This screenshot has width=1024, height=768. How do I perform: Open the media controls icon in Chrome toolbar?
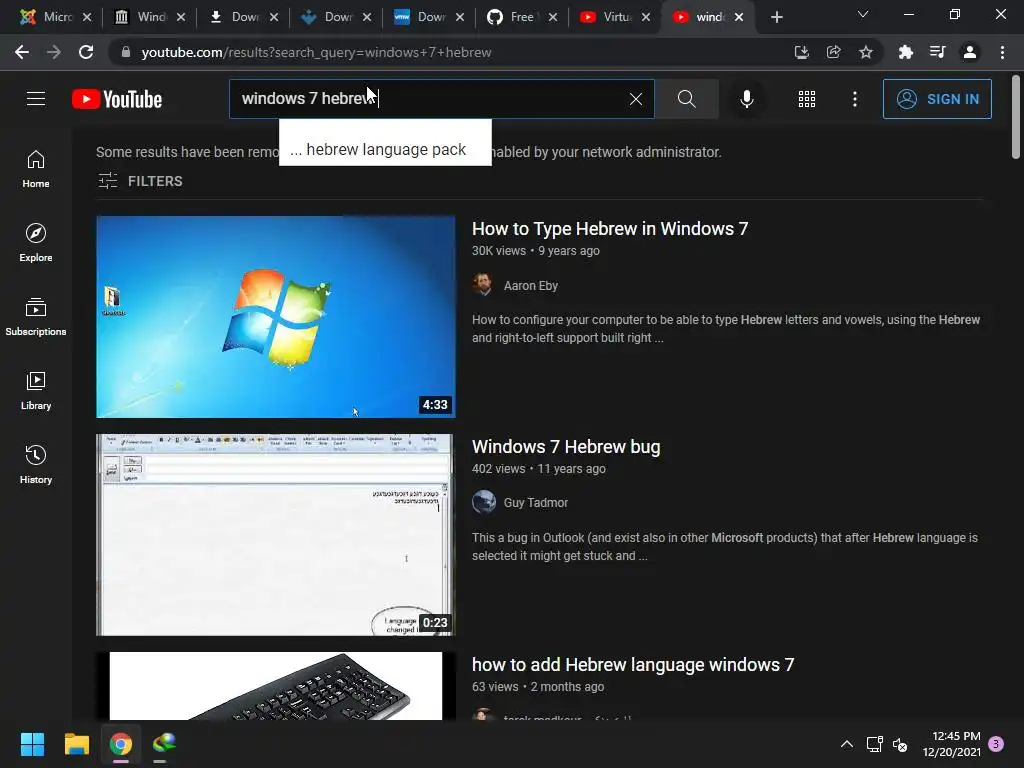pos(937,52)
